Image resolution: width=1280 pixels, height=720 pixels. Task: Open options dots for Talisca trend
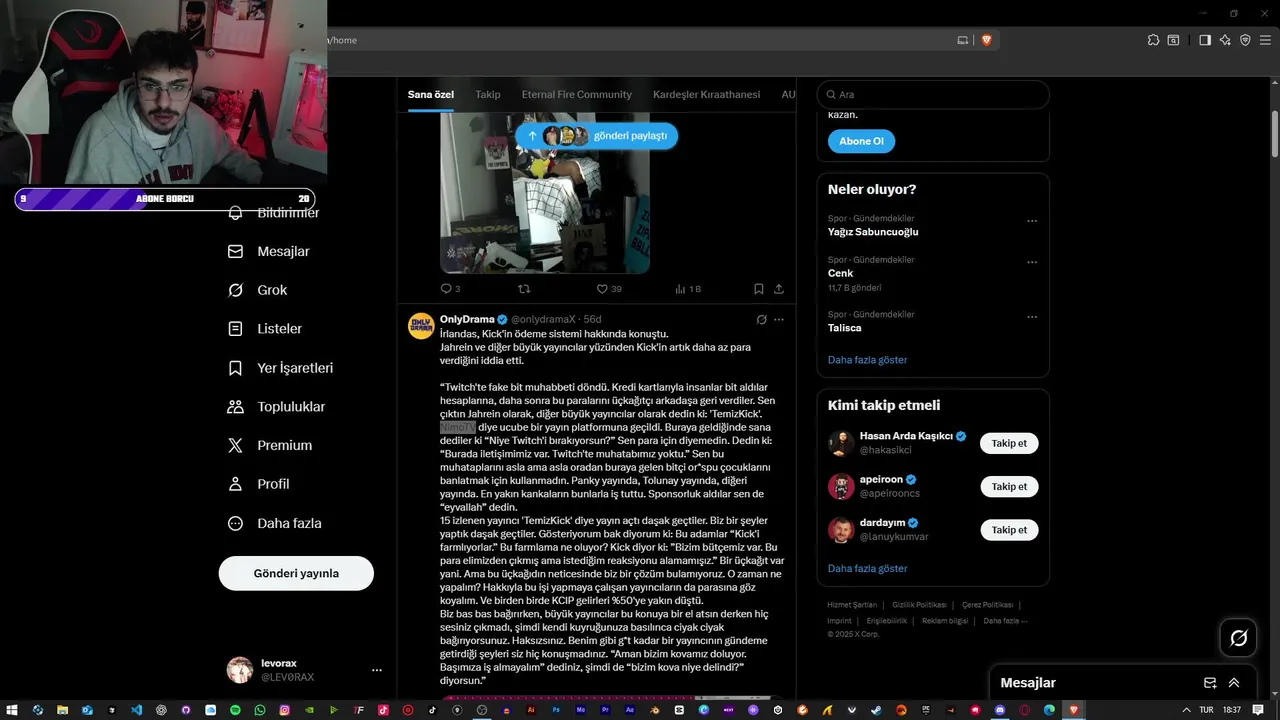pos(1032,317)
